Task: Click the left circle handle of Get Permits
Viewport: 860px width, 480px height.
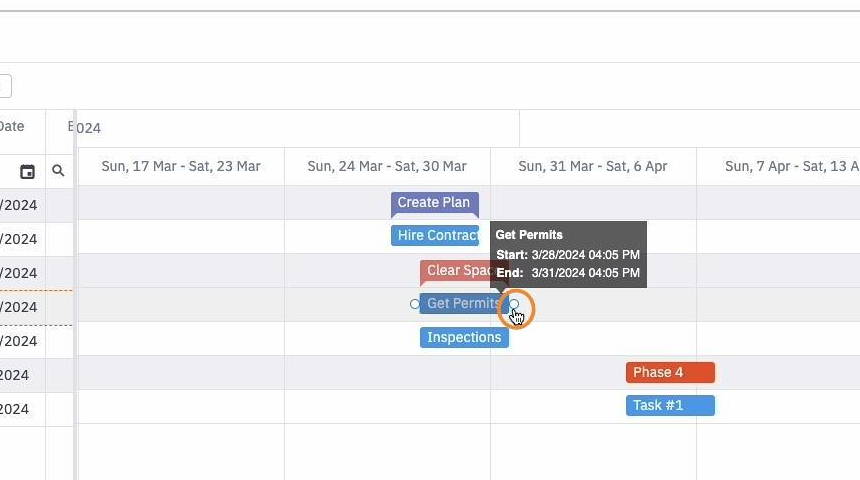Action: click(415, 304)
